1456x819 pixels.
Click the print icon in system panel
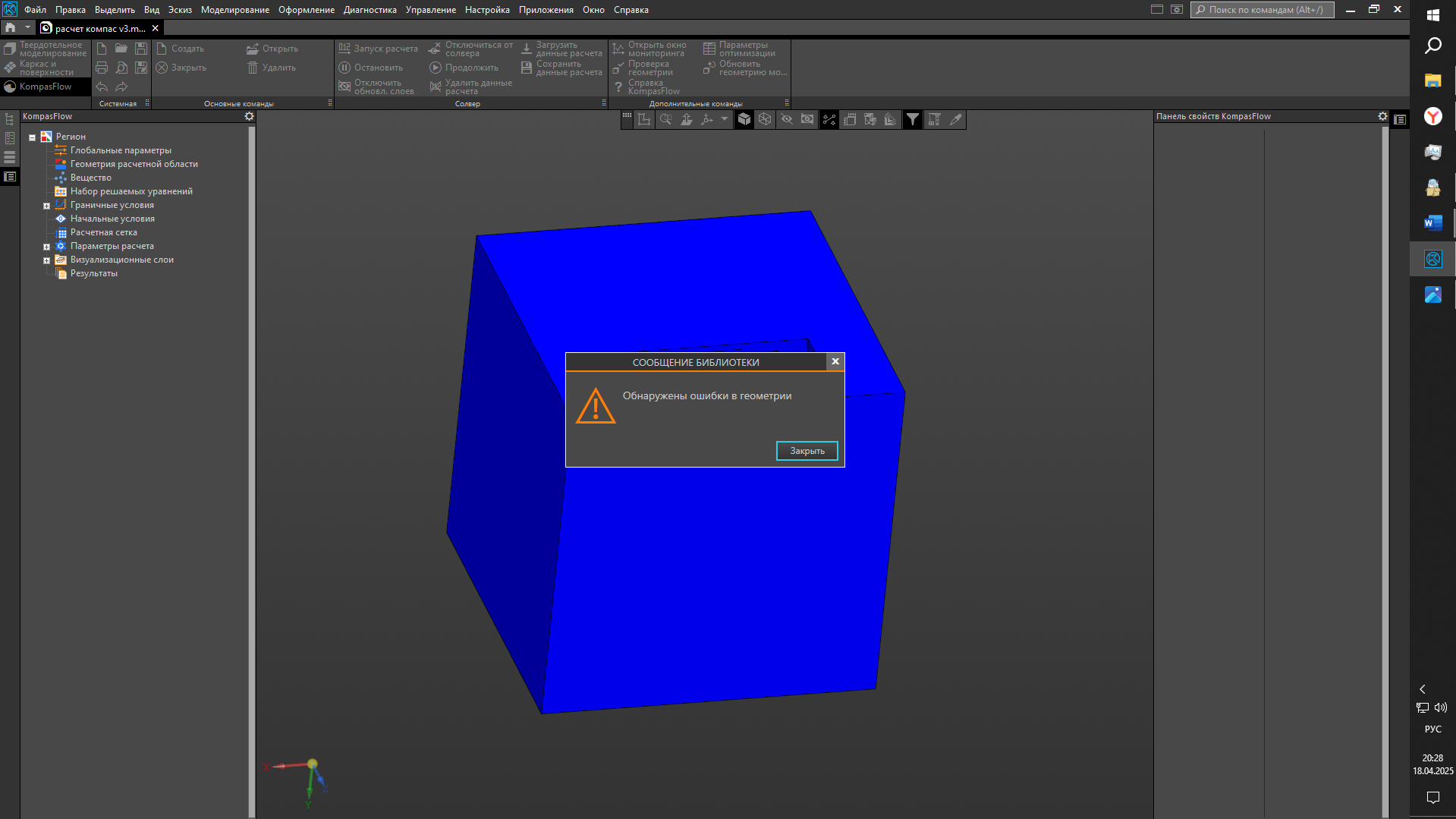pos(102,68)
